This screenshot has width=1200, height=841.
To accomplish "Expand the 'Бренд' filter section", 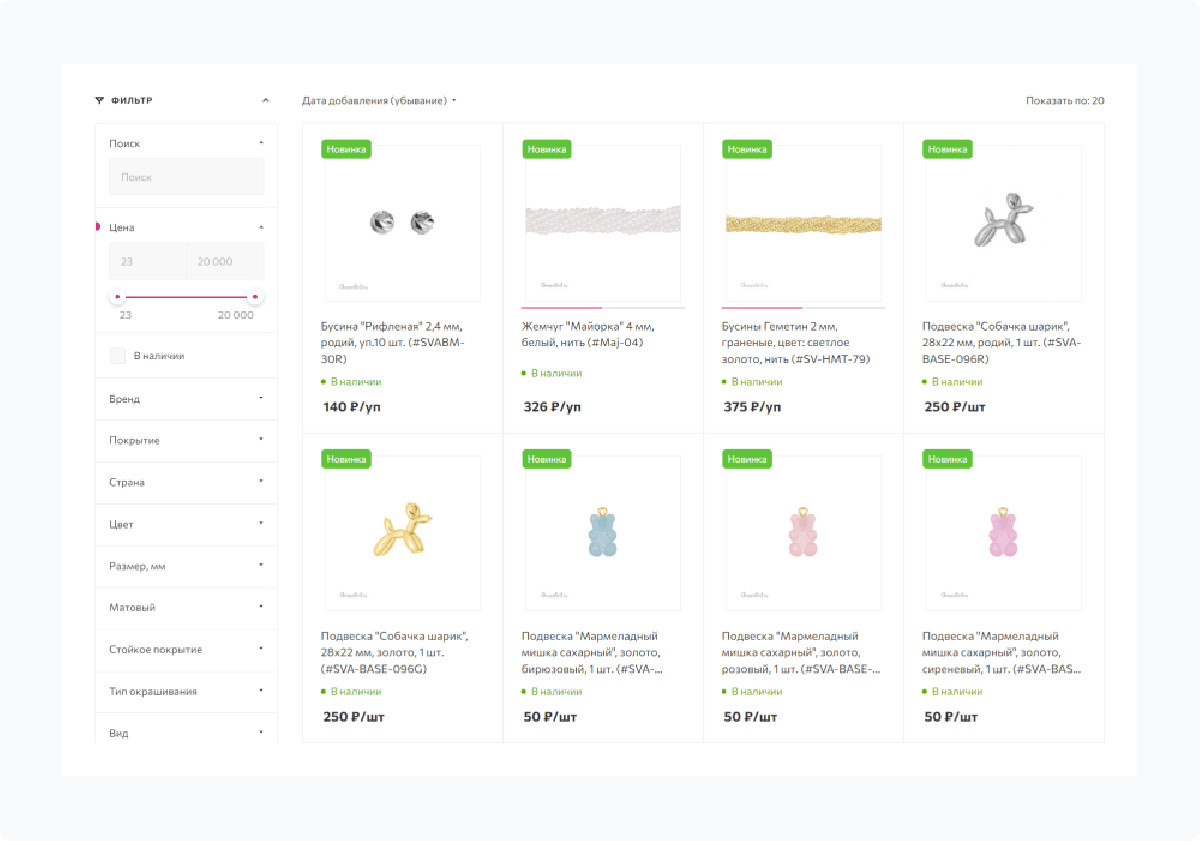I will point(185,399).
